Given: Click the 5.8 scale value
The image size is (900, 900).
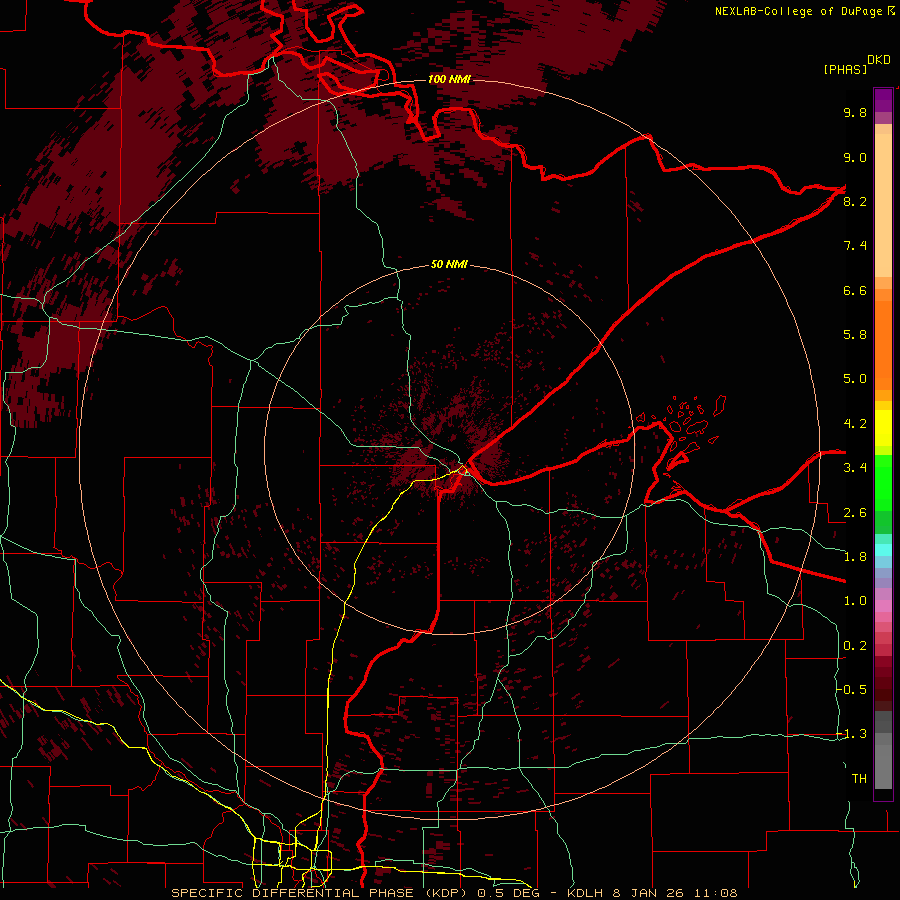Looking at the screenshot, I should [x=855, y=335].
